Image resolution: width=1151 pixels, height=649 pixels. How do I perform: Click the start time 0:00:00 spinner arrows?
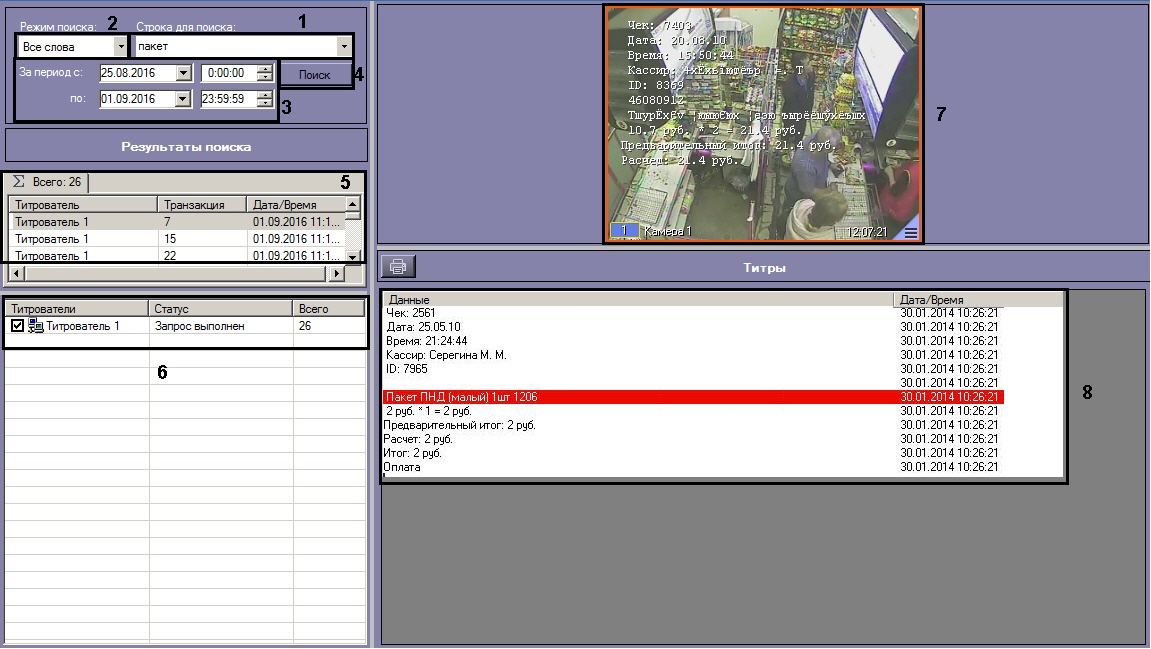264,73
